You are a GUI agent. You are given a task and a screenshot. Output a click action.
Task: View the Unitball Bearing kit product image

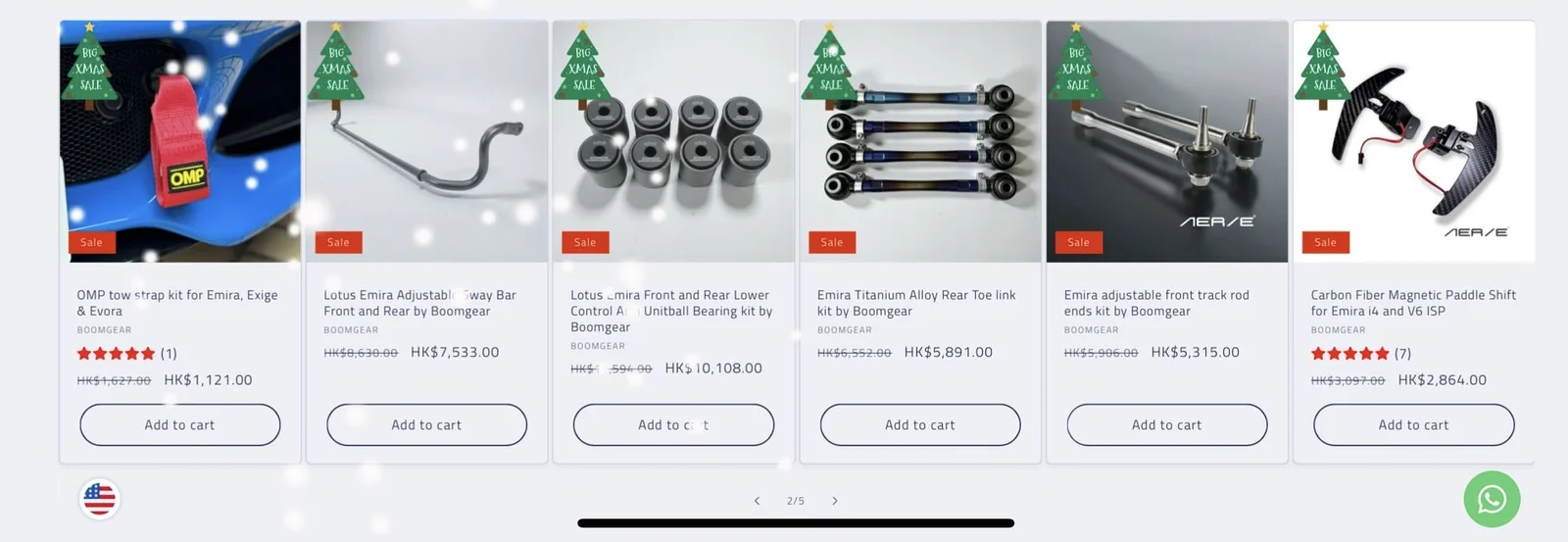pos(674,141)
